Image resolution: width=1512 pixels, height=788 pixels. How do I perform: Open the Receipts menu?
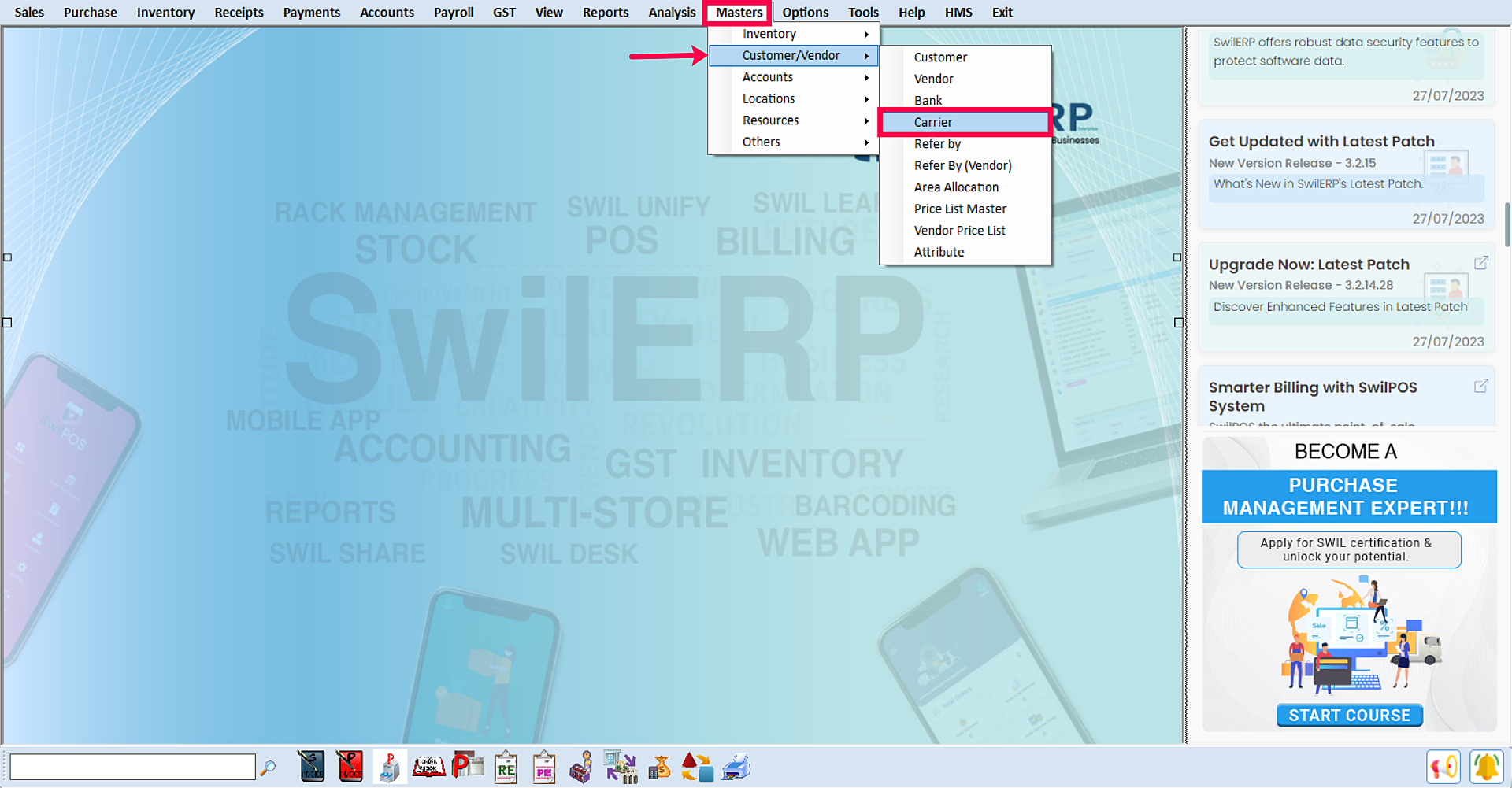pos(239,13)
